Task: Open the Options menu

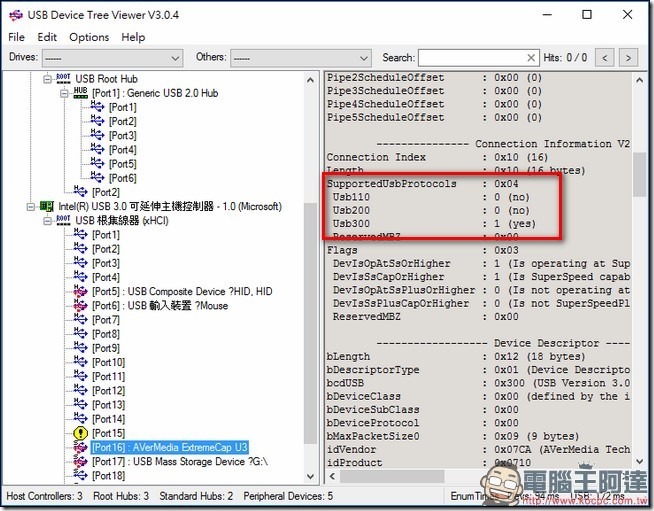Action: pyautogui.click(x=89, y=37)
